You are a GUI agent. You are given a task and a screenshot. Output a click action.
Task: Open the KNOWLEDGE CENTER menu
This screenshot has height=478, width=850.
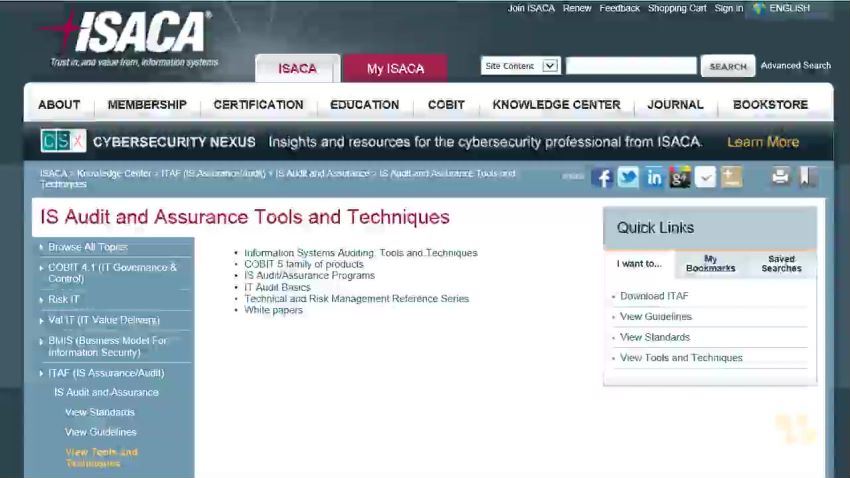(x=556, y=105)
